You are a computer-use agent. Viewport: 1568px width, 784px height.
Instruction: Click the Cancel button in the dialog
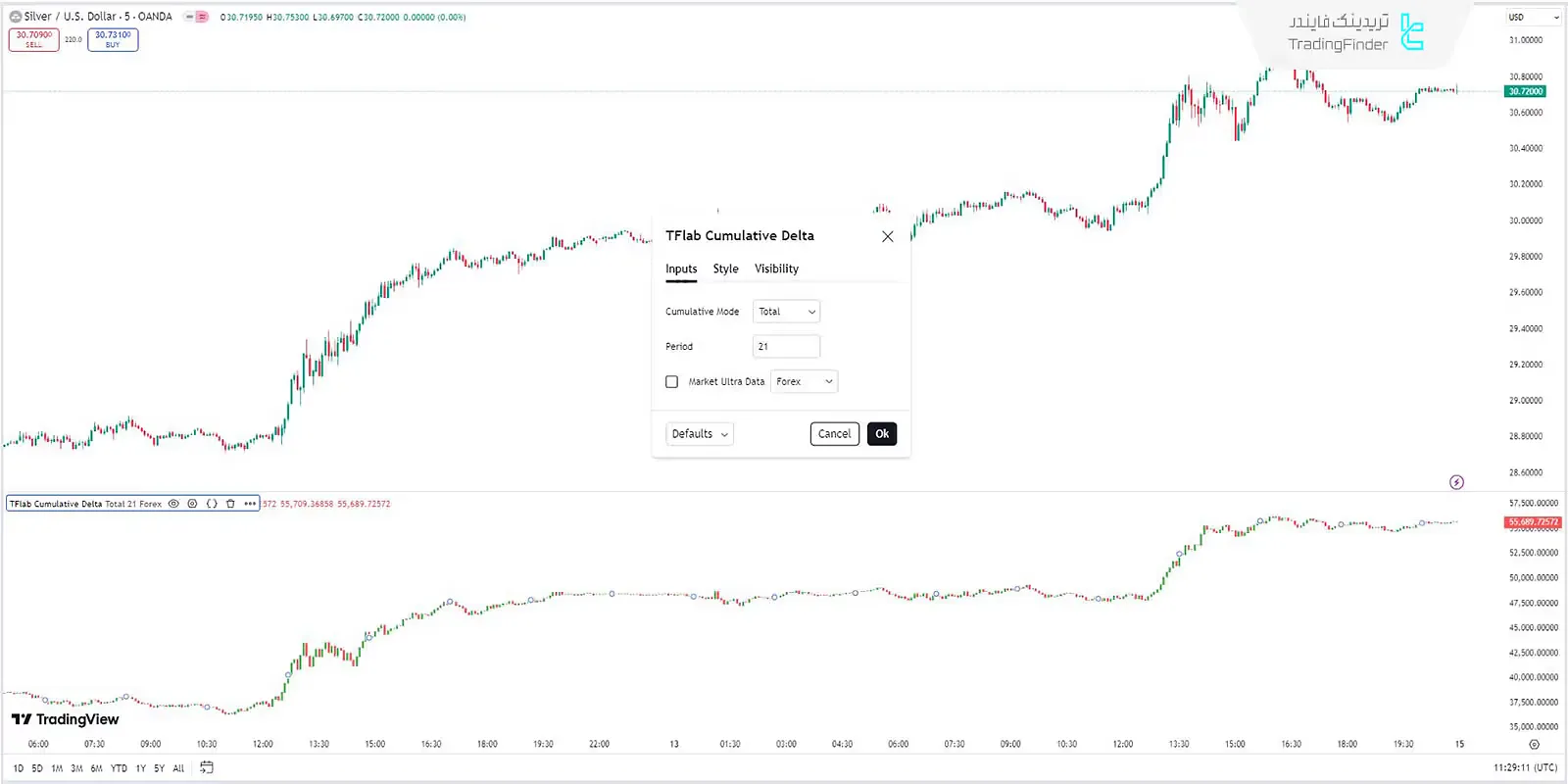834,434
